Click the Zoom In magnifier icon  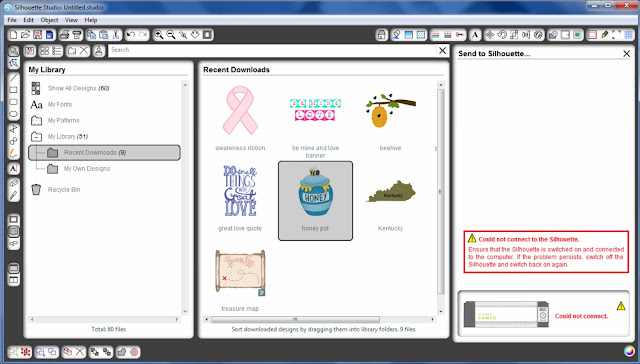159,35
